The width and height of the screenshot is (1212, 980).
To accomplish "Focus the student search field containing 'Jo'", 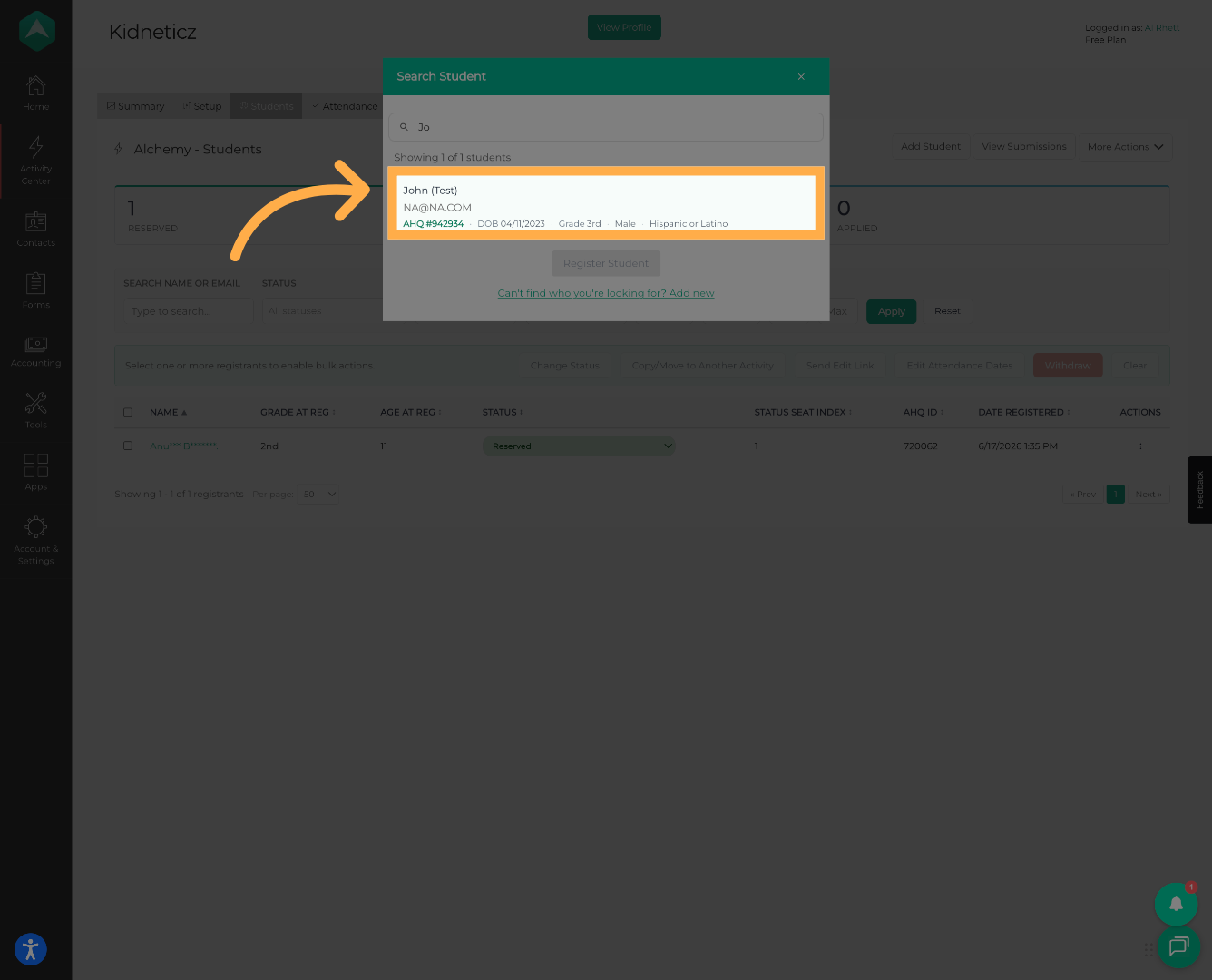I will [x=606, y=127].
